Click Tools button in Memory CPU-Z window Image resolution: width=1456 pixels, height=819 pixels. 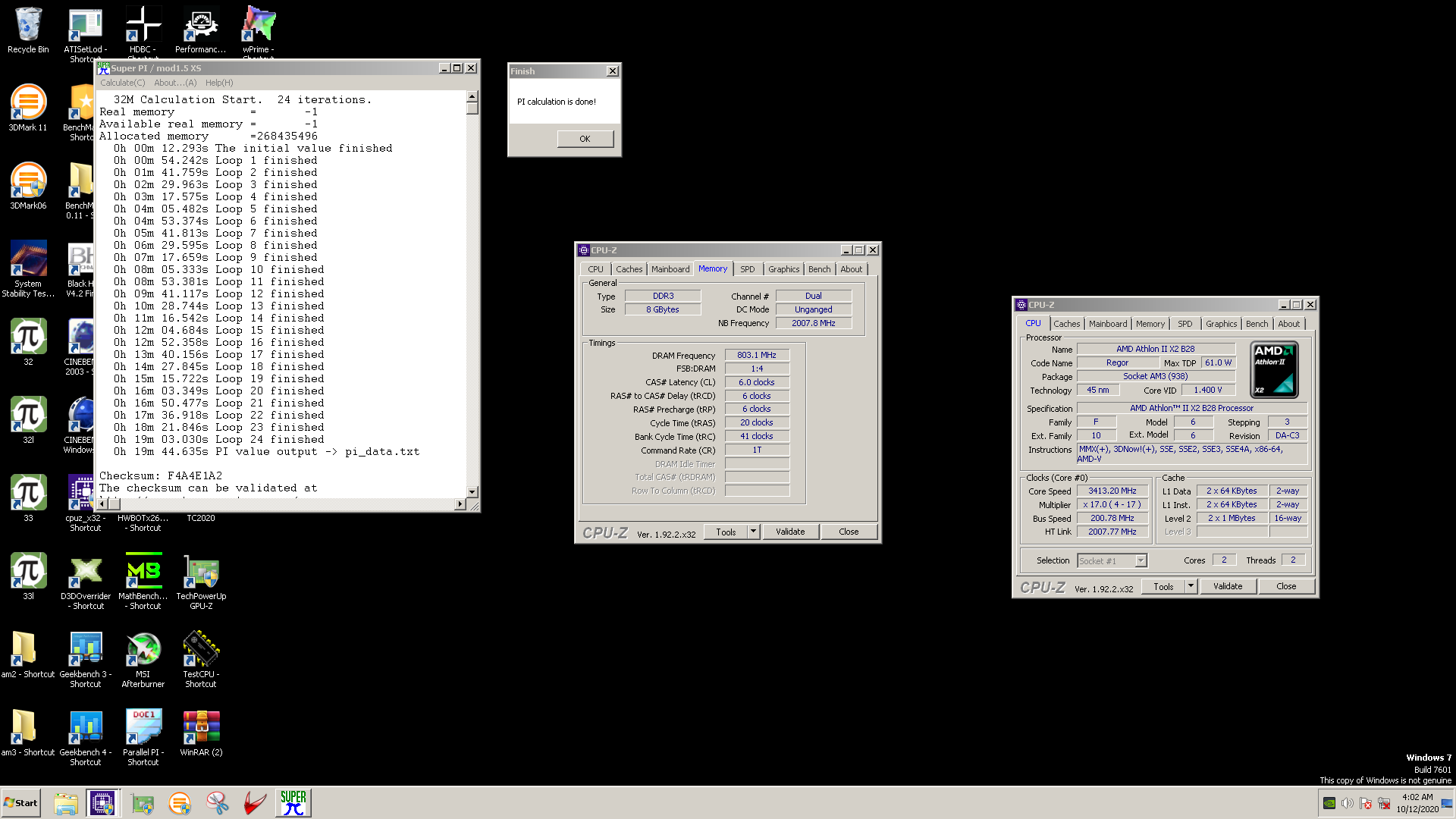pos(726,532)
